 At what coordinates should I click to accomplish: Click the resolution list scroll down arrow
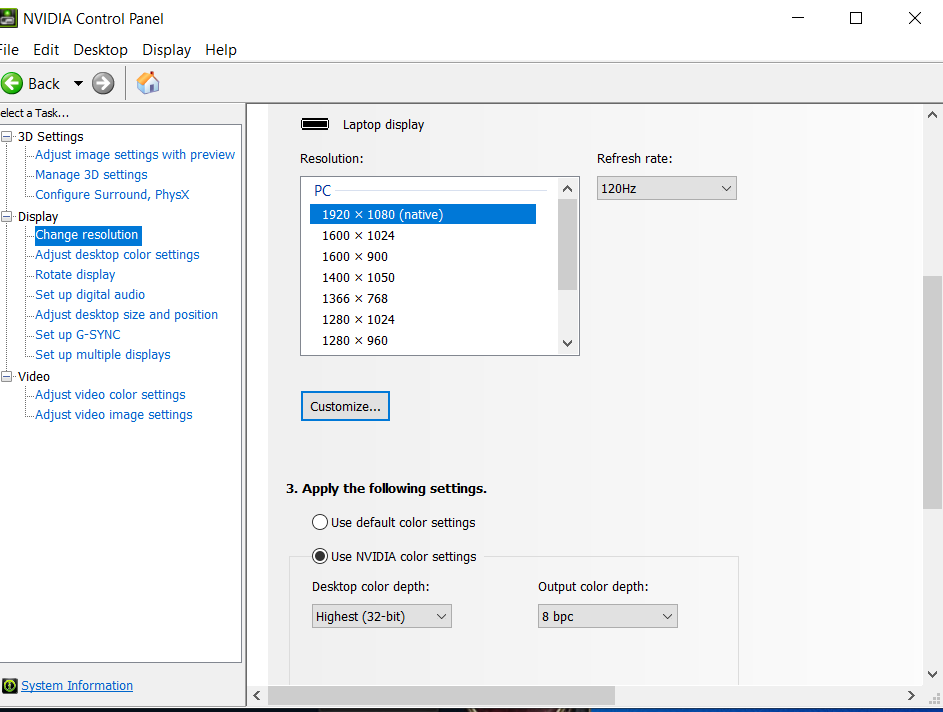coord(568,343)
